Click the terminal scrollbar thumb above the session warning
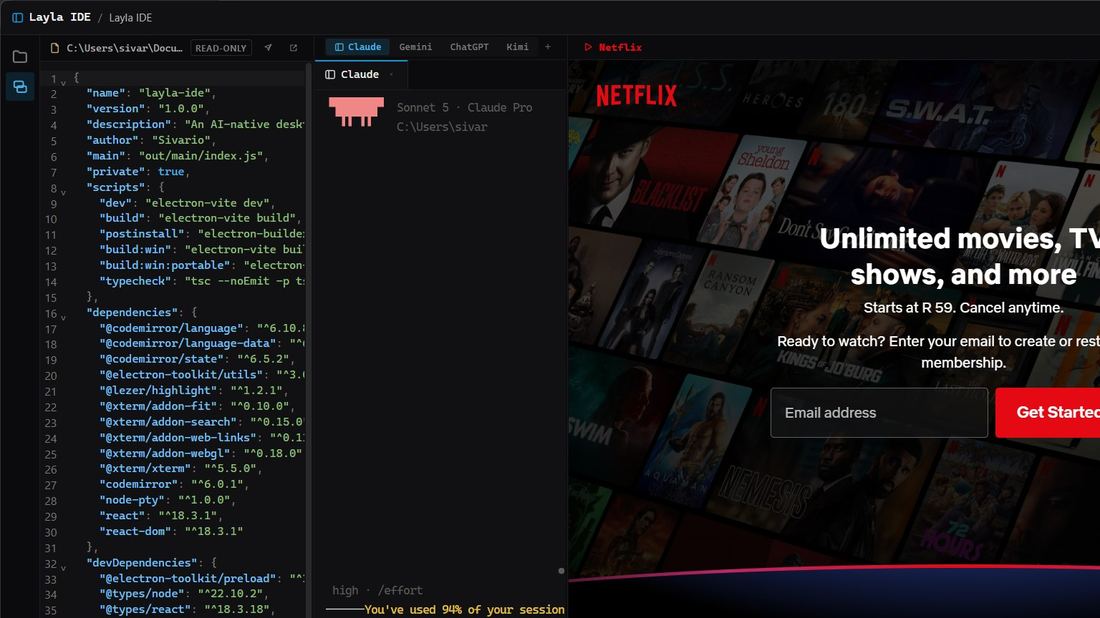Screen dimensions: 1100x618 coord(561,571)
